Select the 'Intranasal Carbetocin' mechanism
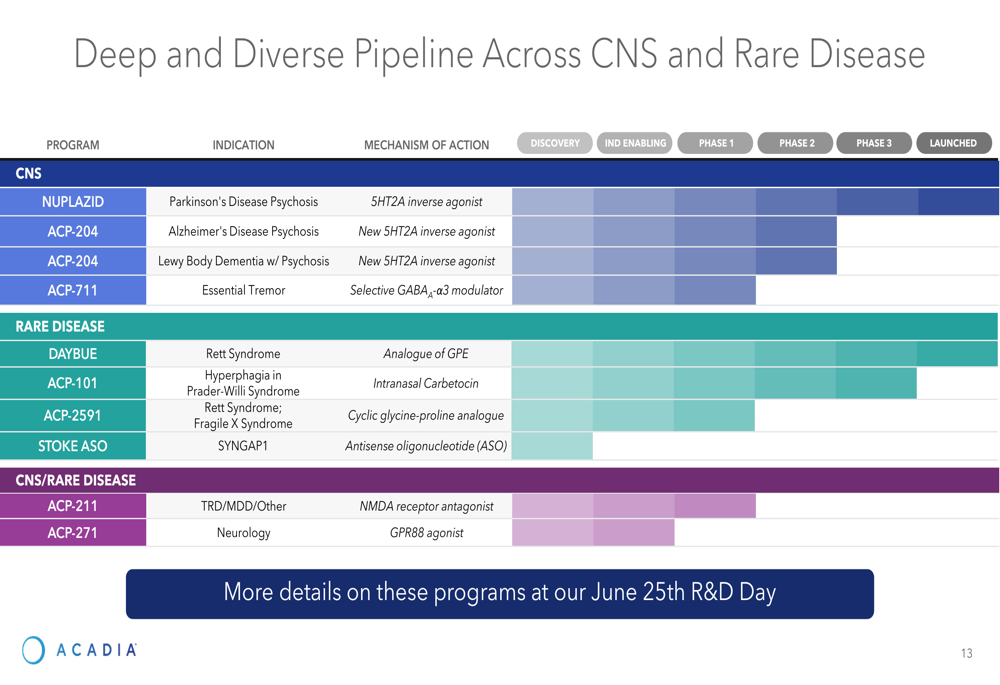 pyautogui.click(x=426, y=383)
